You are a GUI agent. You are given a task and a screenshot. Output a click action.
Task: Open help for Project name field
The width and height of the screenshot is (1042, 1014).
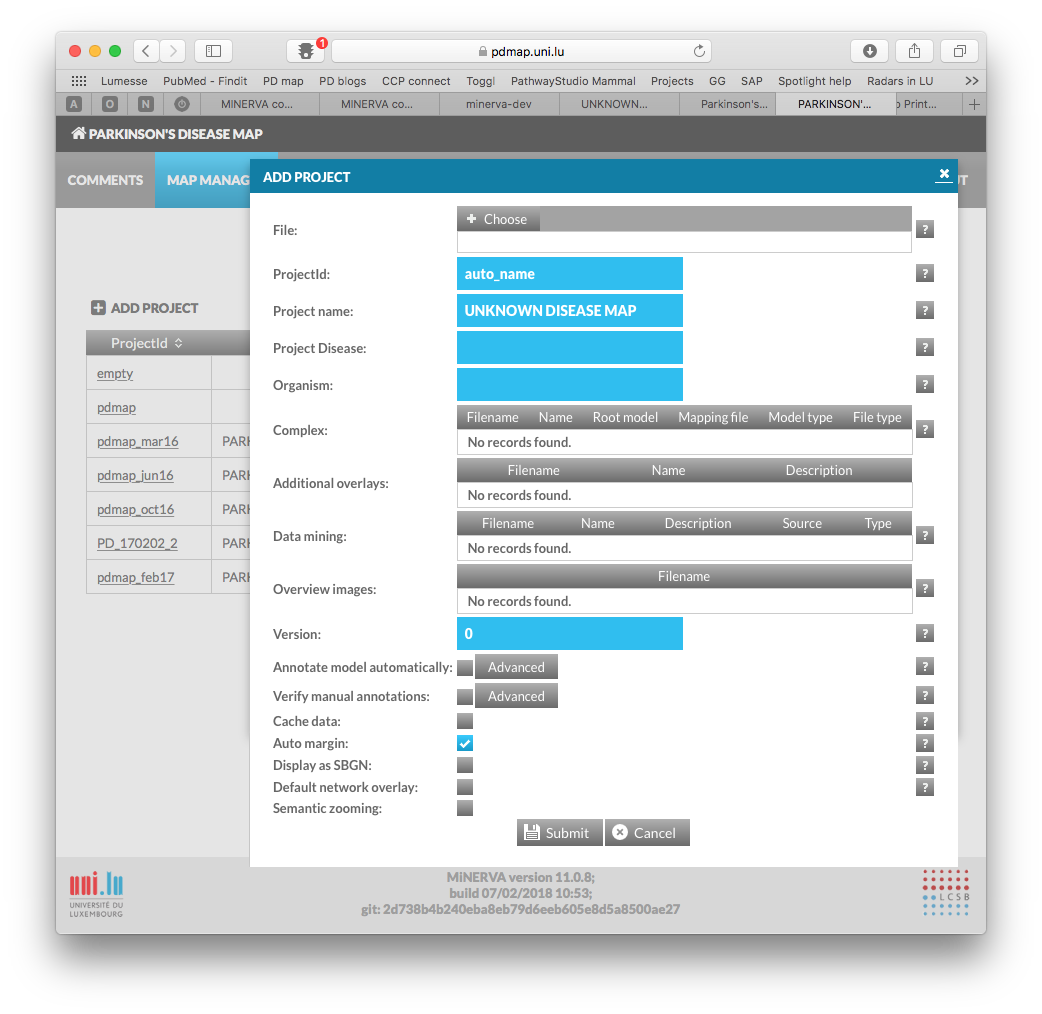924,310
